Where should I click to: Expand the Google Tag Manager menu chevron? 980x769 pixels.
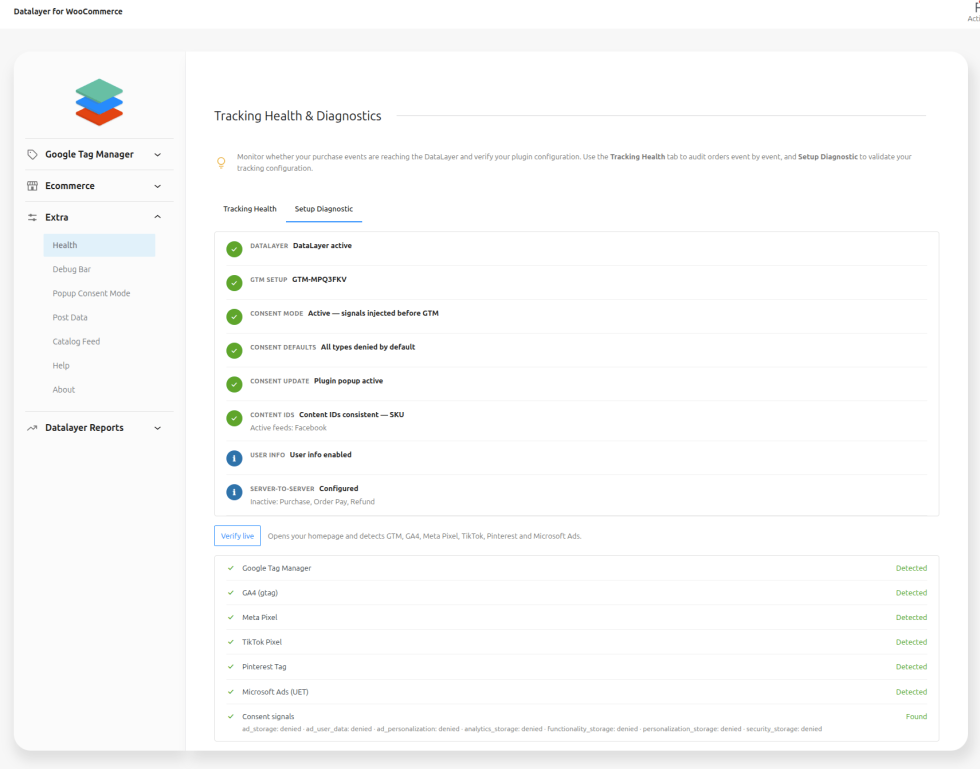point(158,154)
